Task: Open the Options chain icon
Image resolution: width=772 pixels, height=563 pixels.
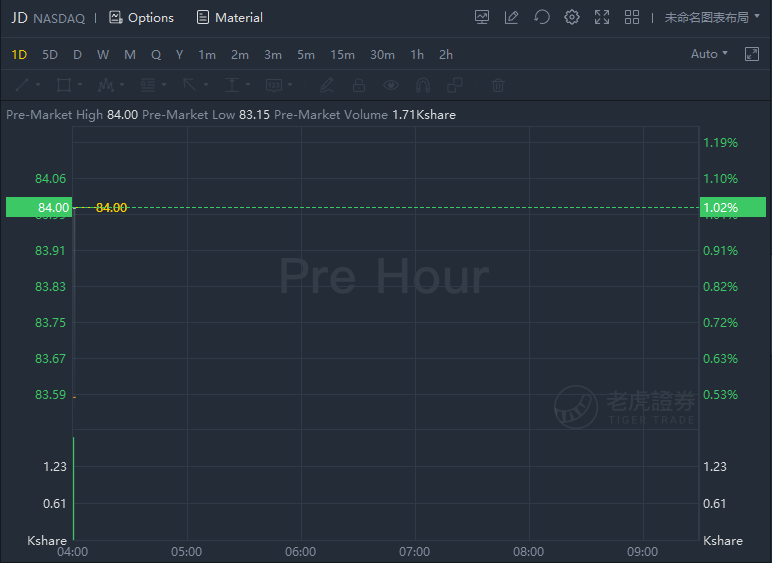Action: pos(116,18)
